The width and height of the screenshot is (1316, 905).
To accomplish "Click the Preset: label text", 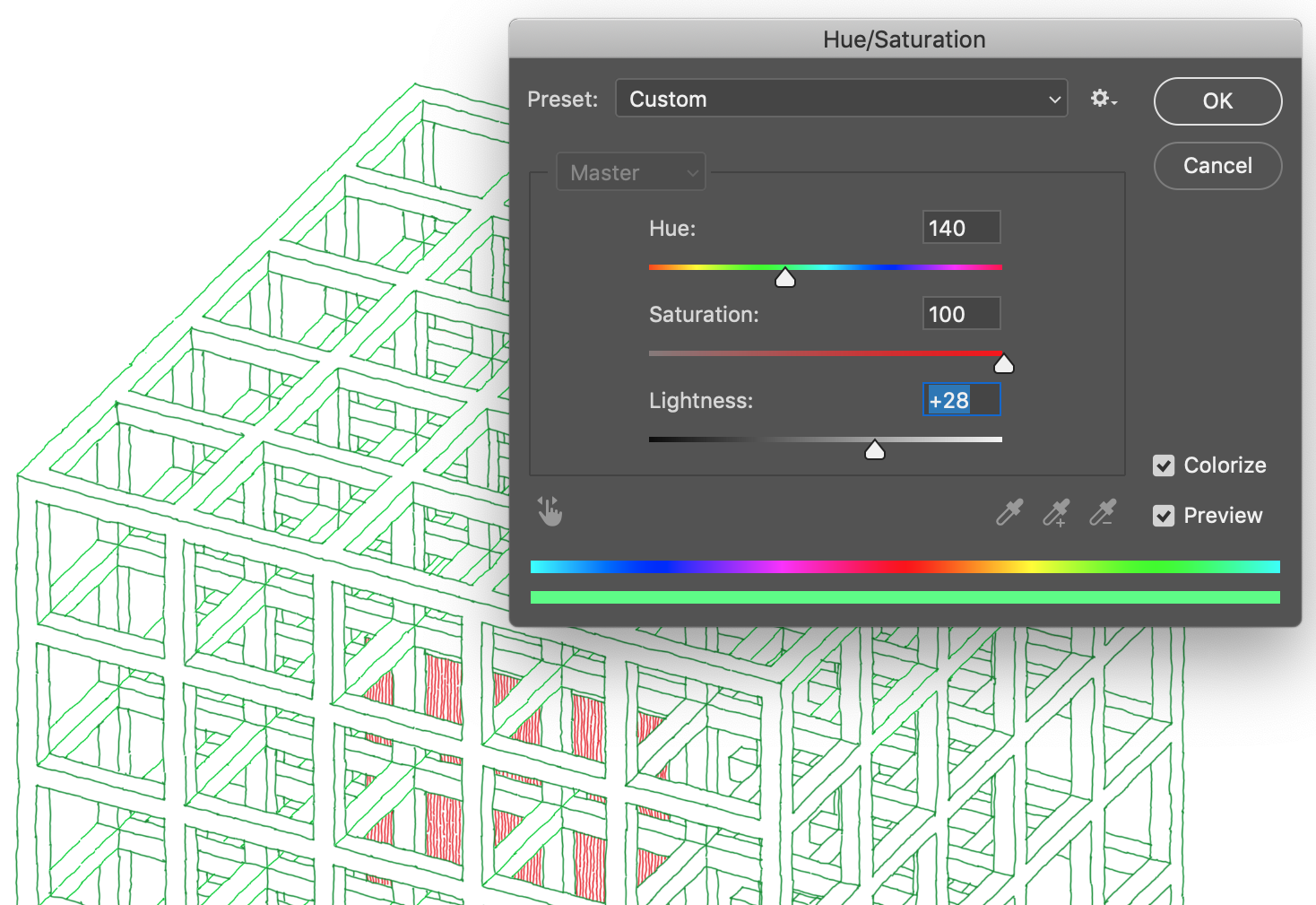I will [x=562, y=100].
